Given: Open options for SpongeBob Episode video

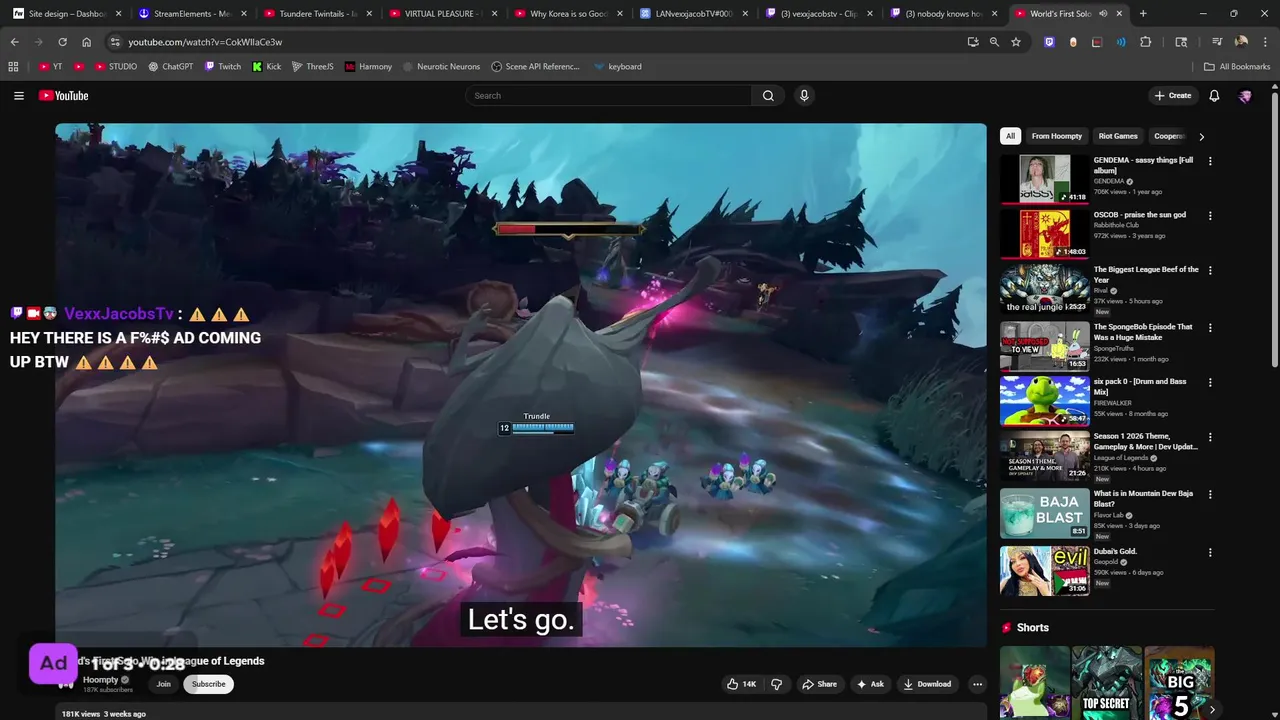Looking at the screenshot, I should pos(1210,328).
